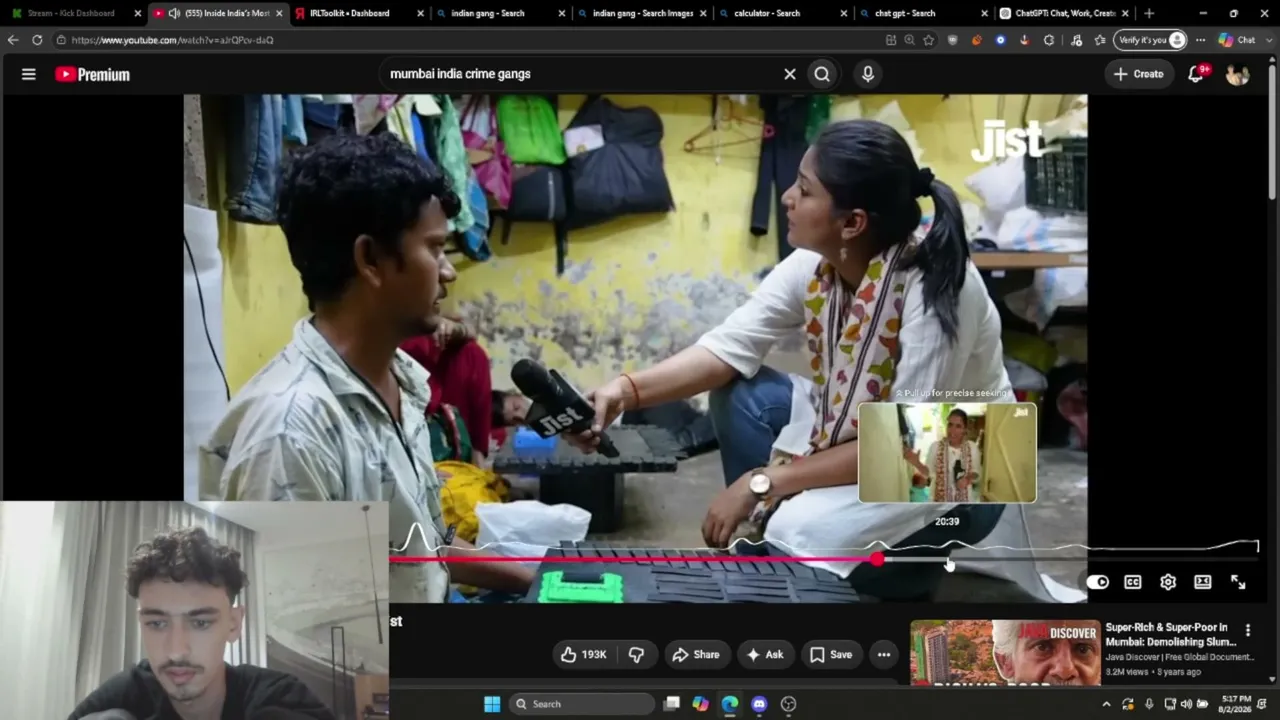Viewport: 1280px width, 720px height.
Task: Open the Copilot Chat sidebar button
Action: coord(1237,40)
